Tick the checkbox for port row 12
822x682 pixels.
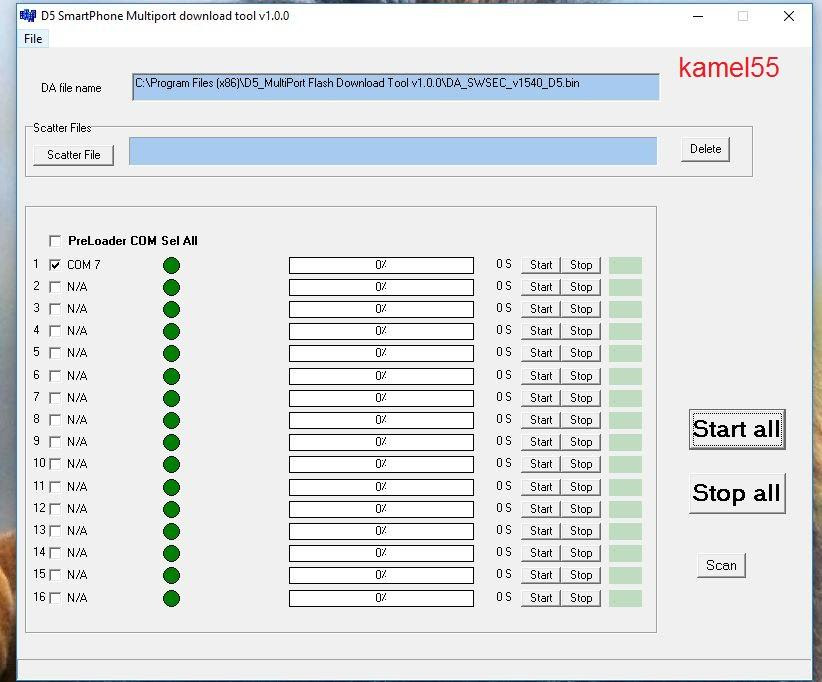tap(55, 509)
